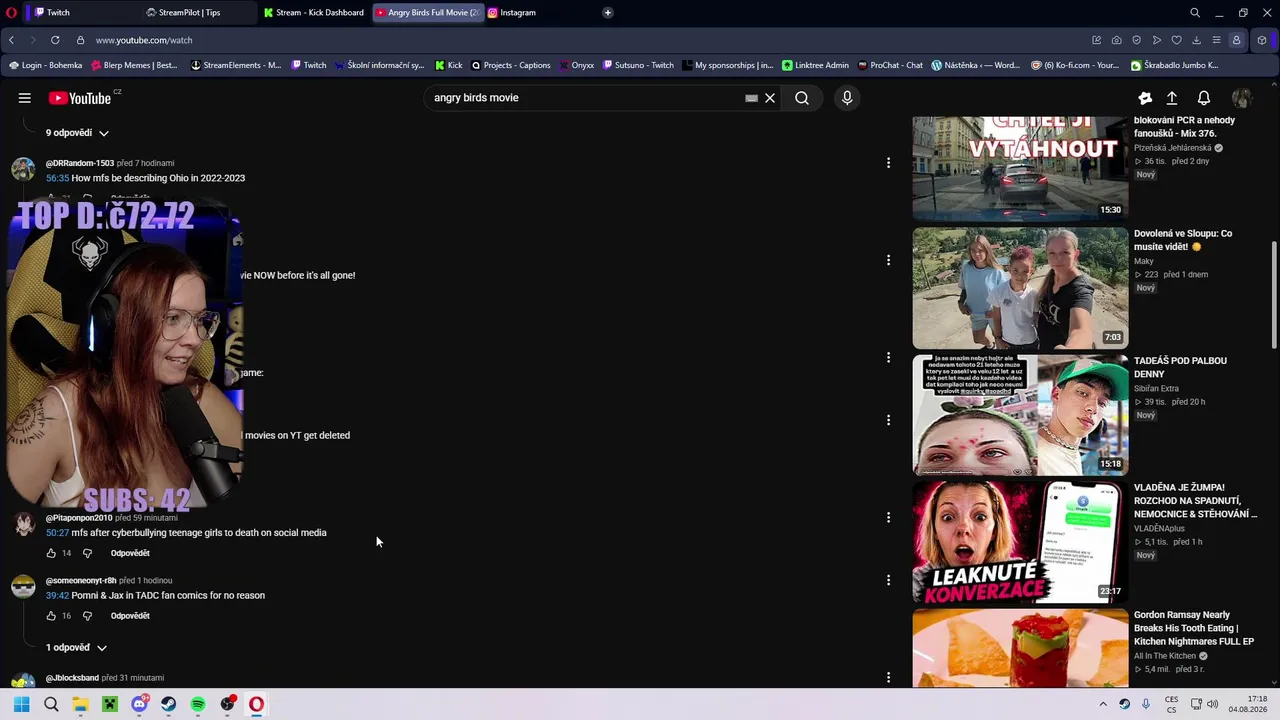Open options menu for someoneonyt-r8h comment
Image resolution: width=1280 pixels, height=720 pixels.
pyautogui.click(x=888, y=580)
